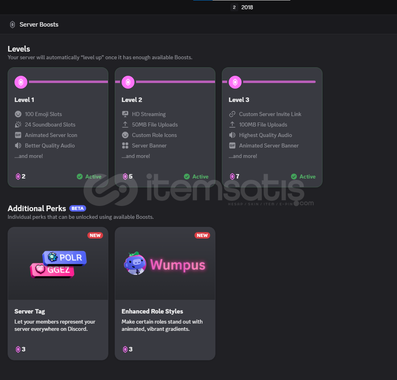
Task: Click '...and more!' in Level 1 card
Action: 29,156
